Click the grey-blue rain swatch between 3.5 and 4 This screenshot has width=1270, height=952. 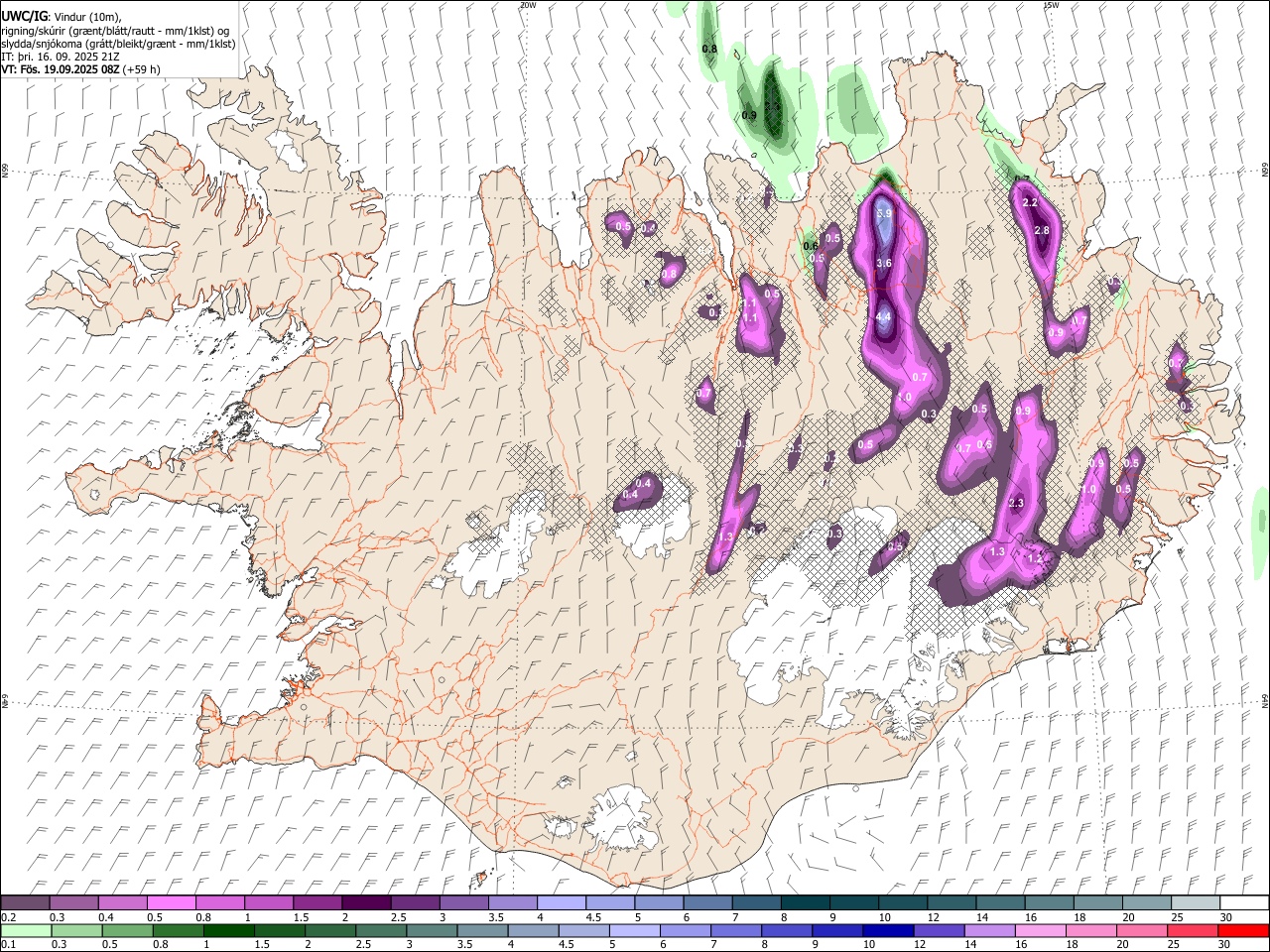(x=482, y=930)
